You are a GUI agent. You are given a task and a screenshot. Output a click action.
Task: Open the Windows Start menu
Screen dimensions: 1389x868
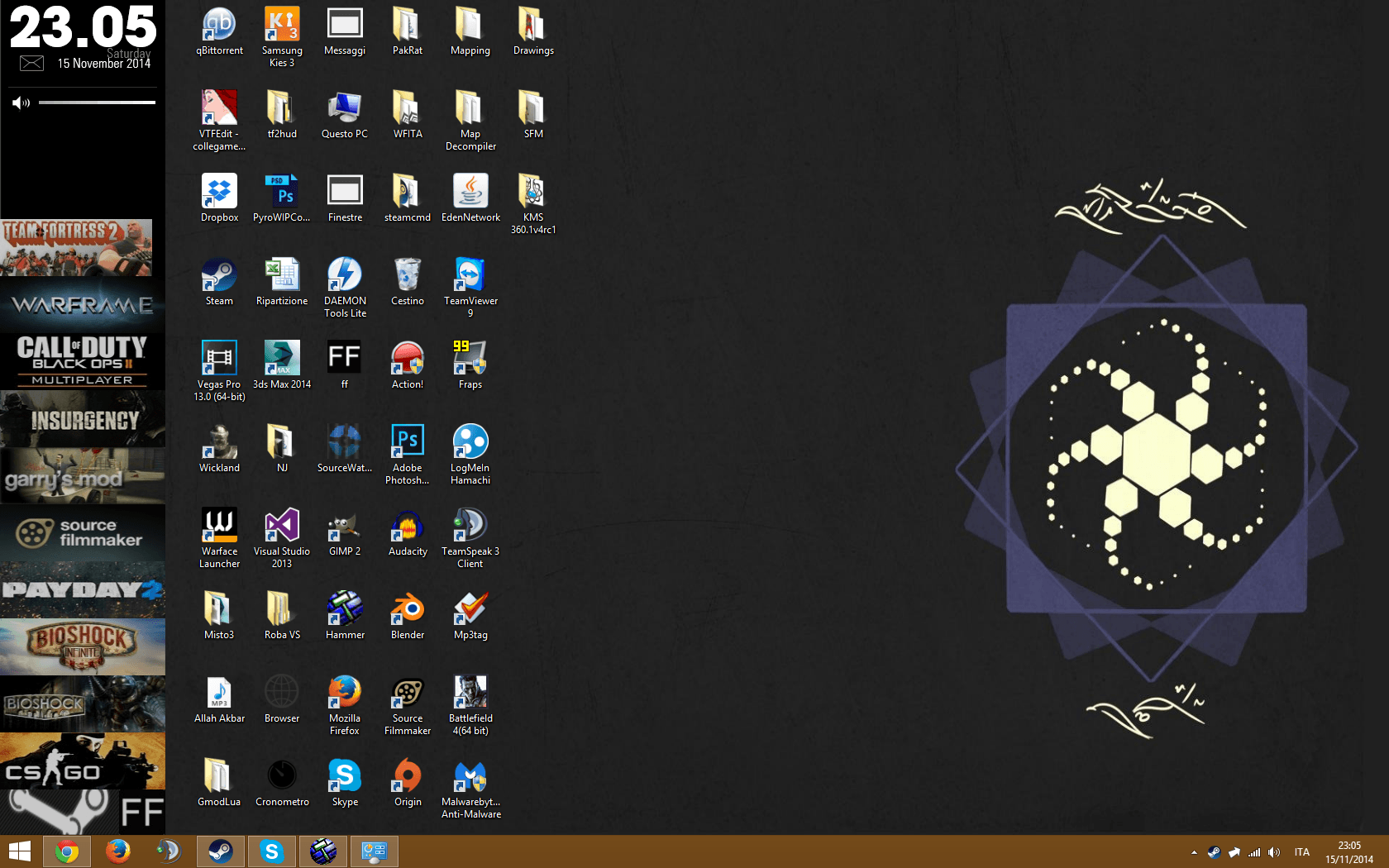[x=18, y=851]
